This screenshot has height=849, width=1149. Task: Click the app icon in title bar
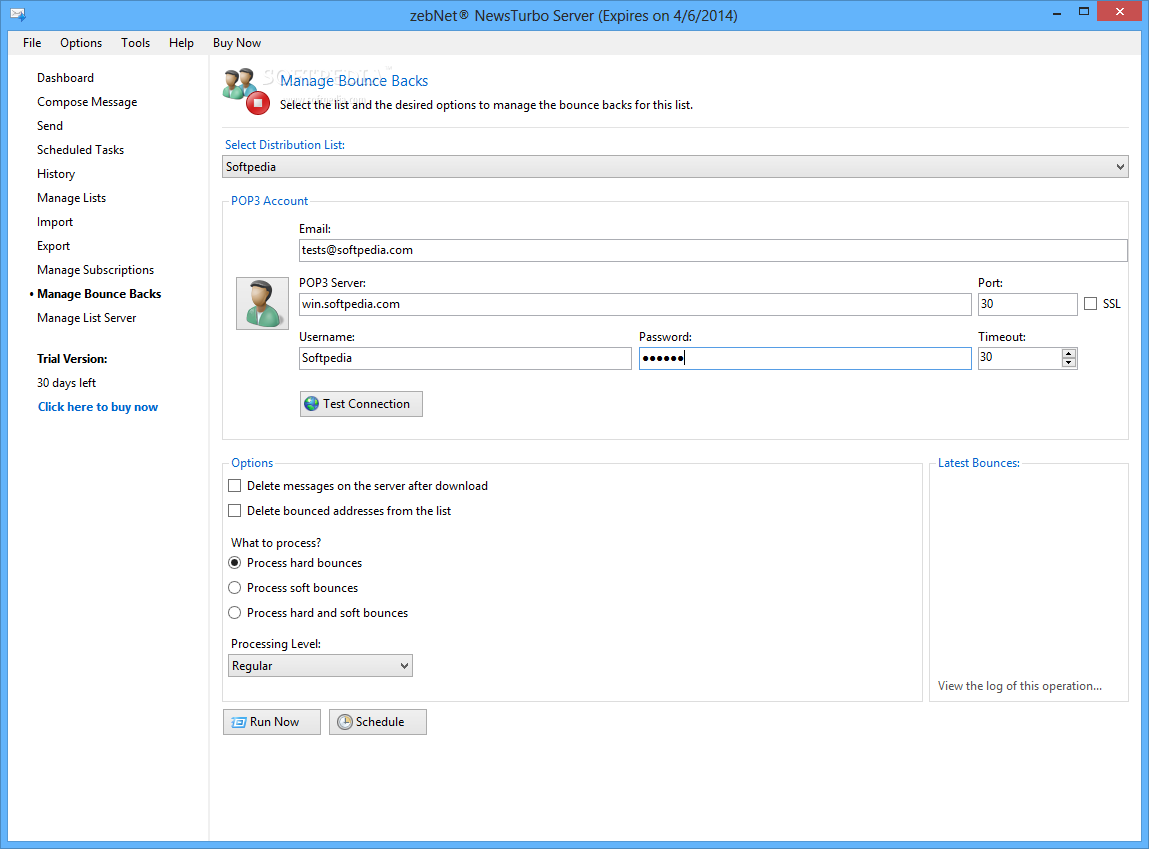[x=18, y=14]
